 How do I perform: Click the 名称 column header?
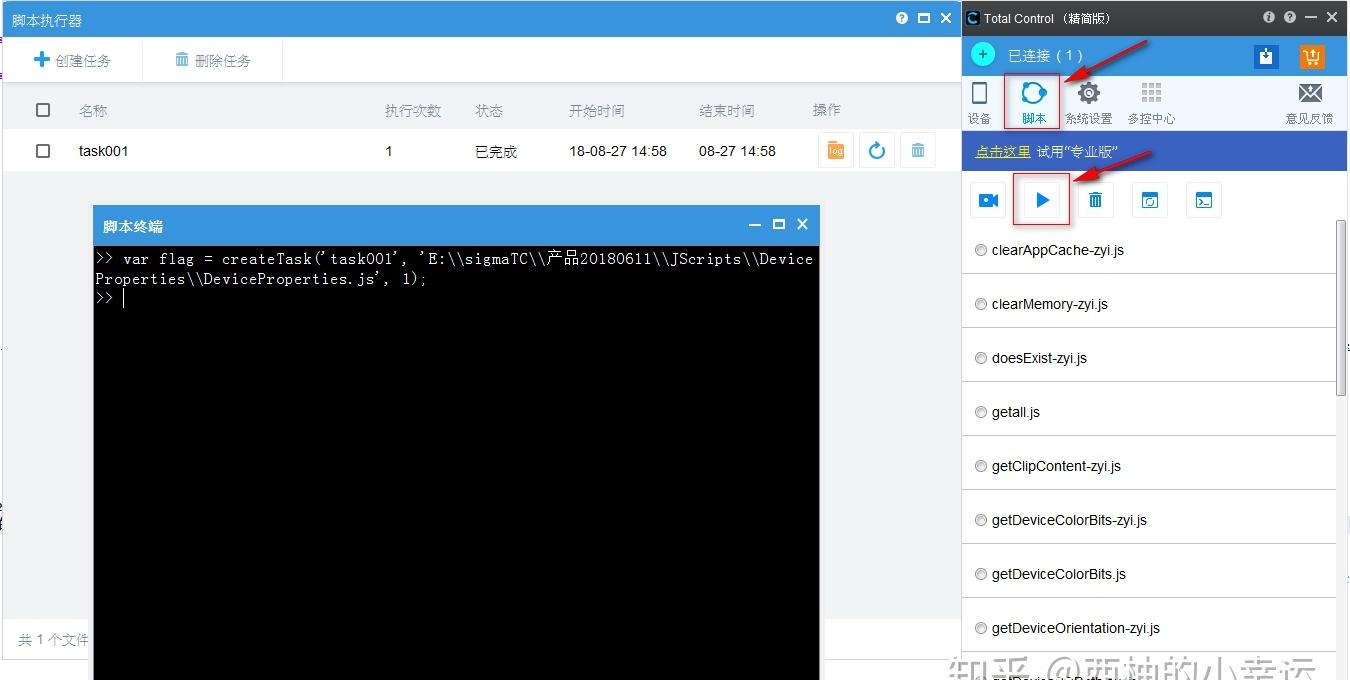[93, 111]
